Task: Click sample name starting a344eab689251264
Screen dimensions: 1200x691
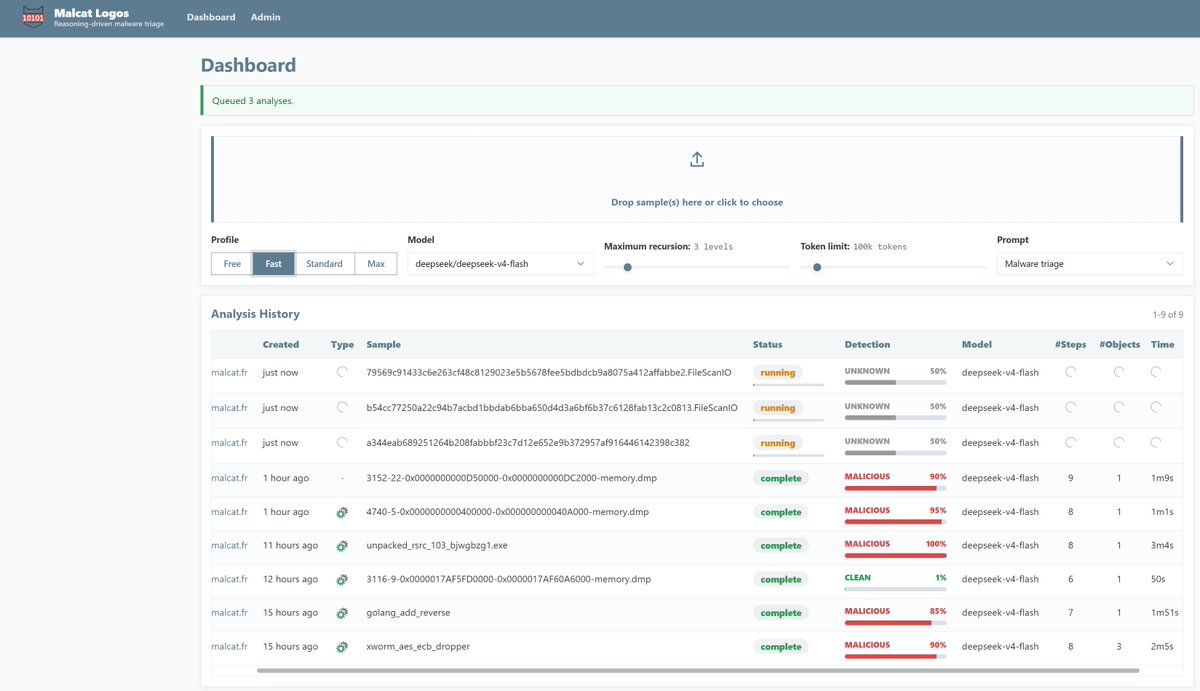Action: click(528, 442)
